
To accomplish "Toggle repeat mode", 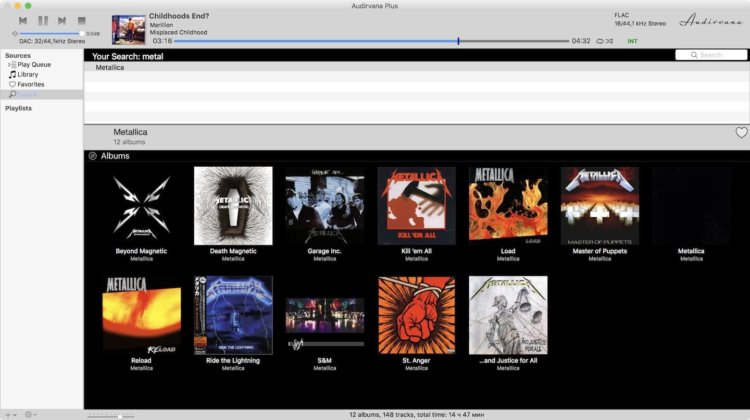I will click(x=600, y=41).
